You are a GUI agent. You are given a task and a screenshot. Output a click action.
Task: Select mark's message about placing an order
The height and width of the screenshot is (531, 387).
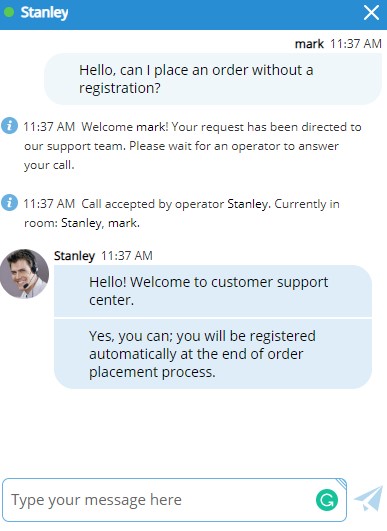click(x=213, y=79)
